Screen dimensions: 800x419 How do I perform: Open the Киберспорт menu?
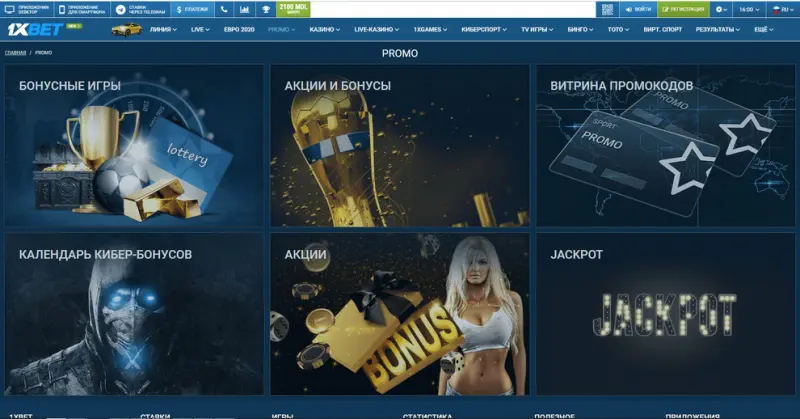pos(486,30)
